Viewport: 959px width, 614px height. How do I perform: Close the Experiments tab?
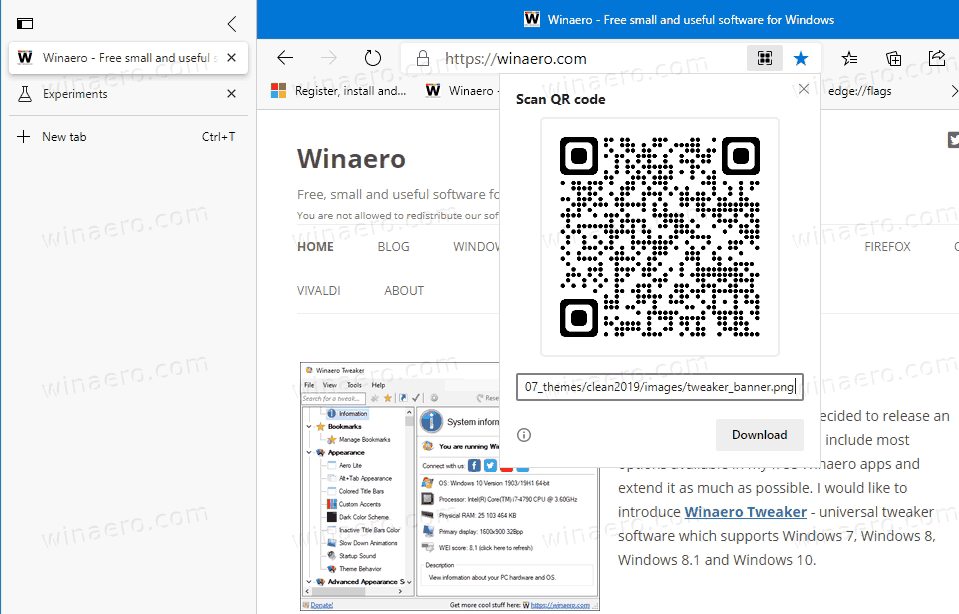tap(231, 94)
